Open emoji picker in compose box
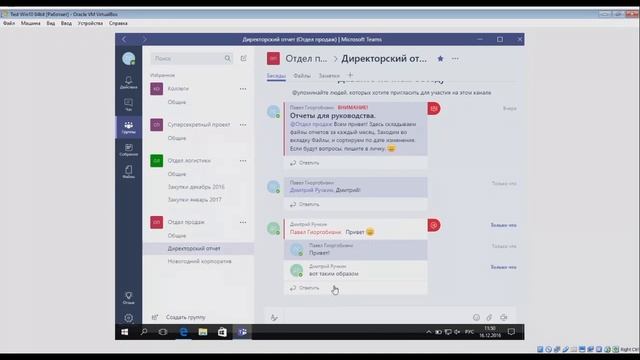Viewport: 640px width, 360px height. click(x=476, y=317)
